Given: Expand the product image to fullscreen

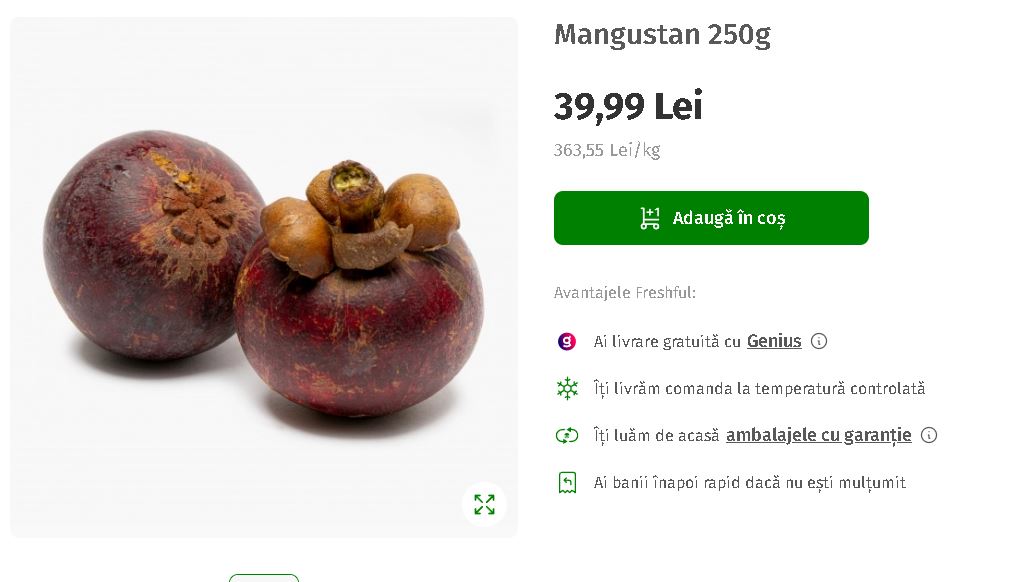Looking at the screenshot, I should point(484,504).
